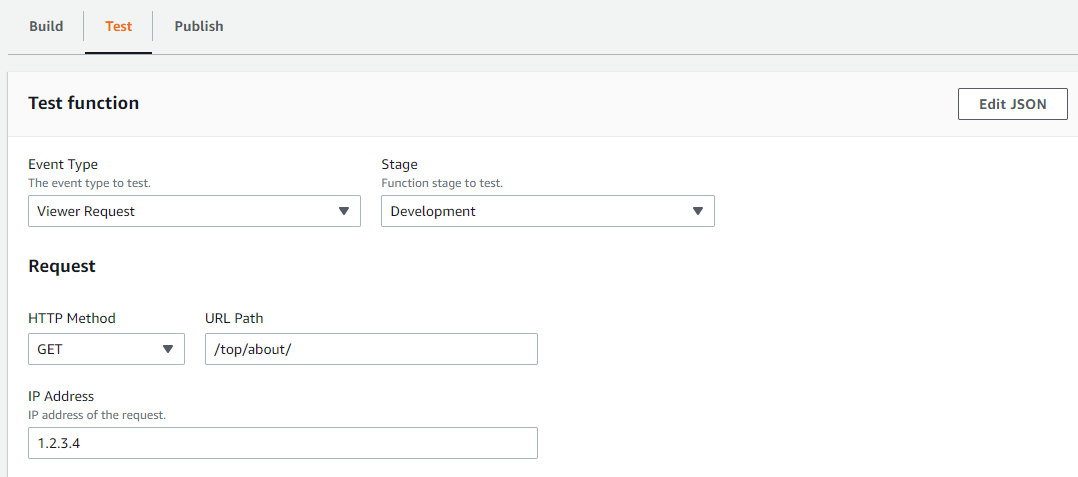Click the HTTP Method label
1078x477 pixels.
point(72,318)
